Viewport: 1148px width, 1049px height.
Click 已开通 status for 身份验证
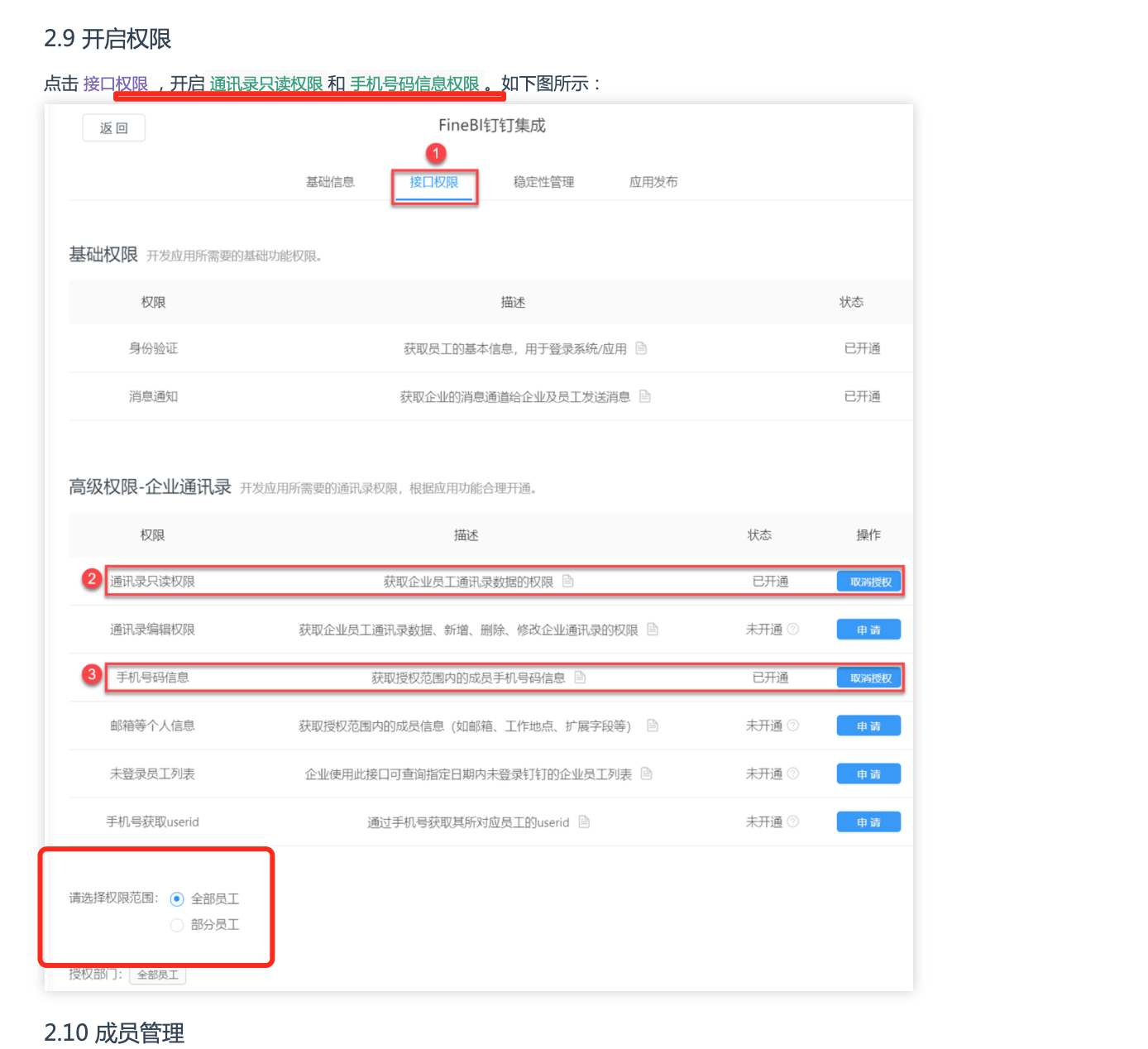pyautogui.click(x=862, y=348)
